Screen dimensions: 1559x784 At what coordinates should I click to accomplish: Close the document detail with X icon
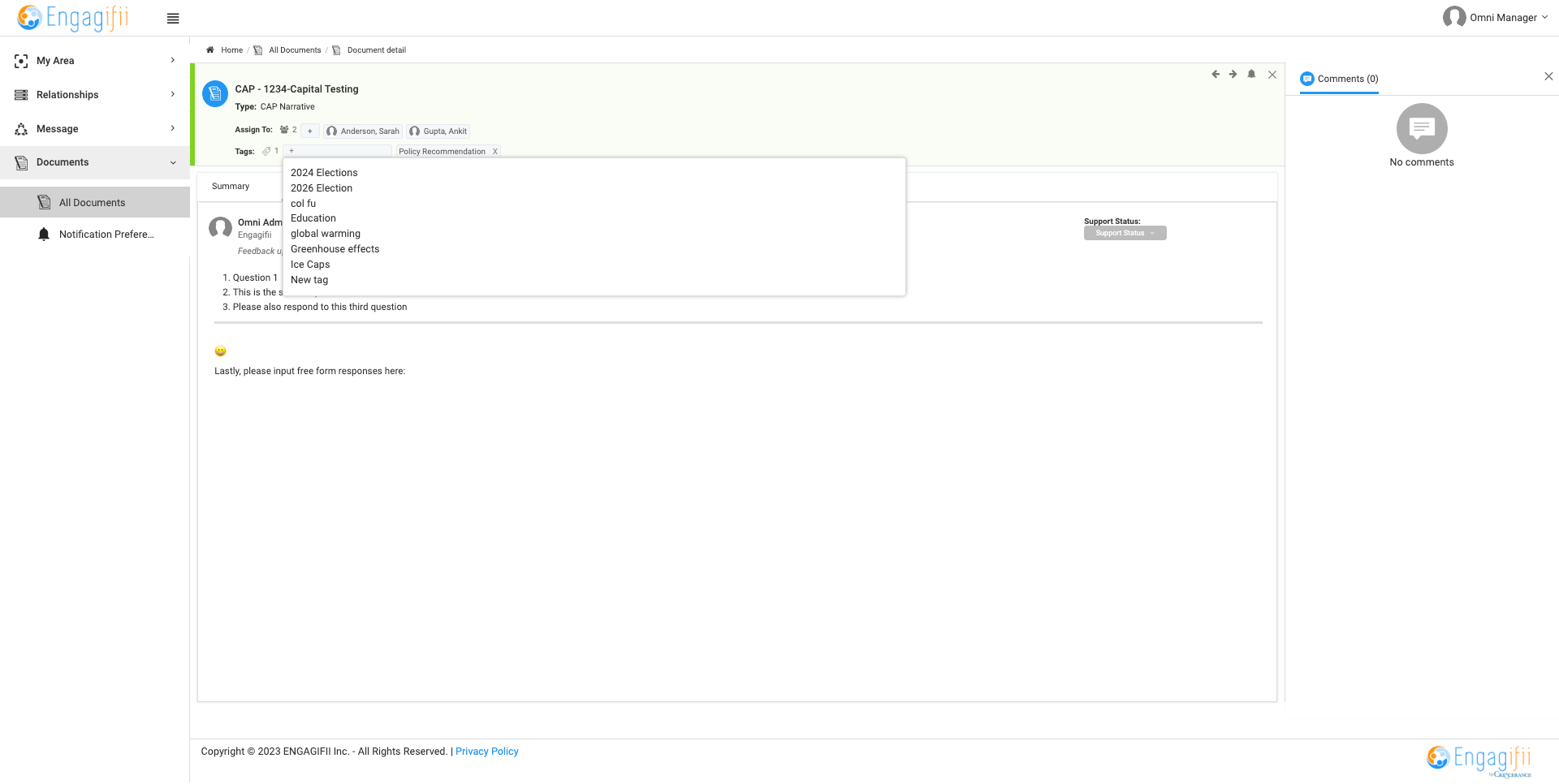point(1272,75)
